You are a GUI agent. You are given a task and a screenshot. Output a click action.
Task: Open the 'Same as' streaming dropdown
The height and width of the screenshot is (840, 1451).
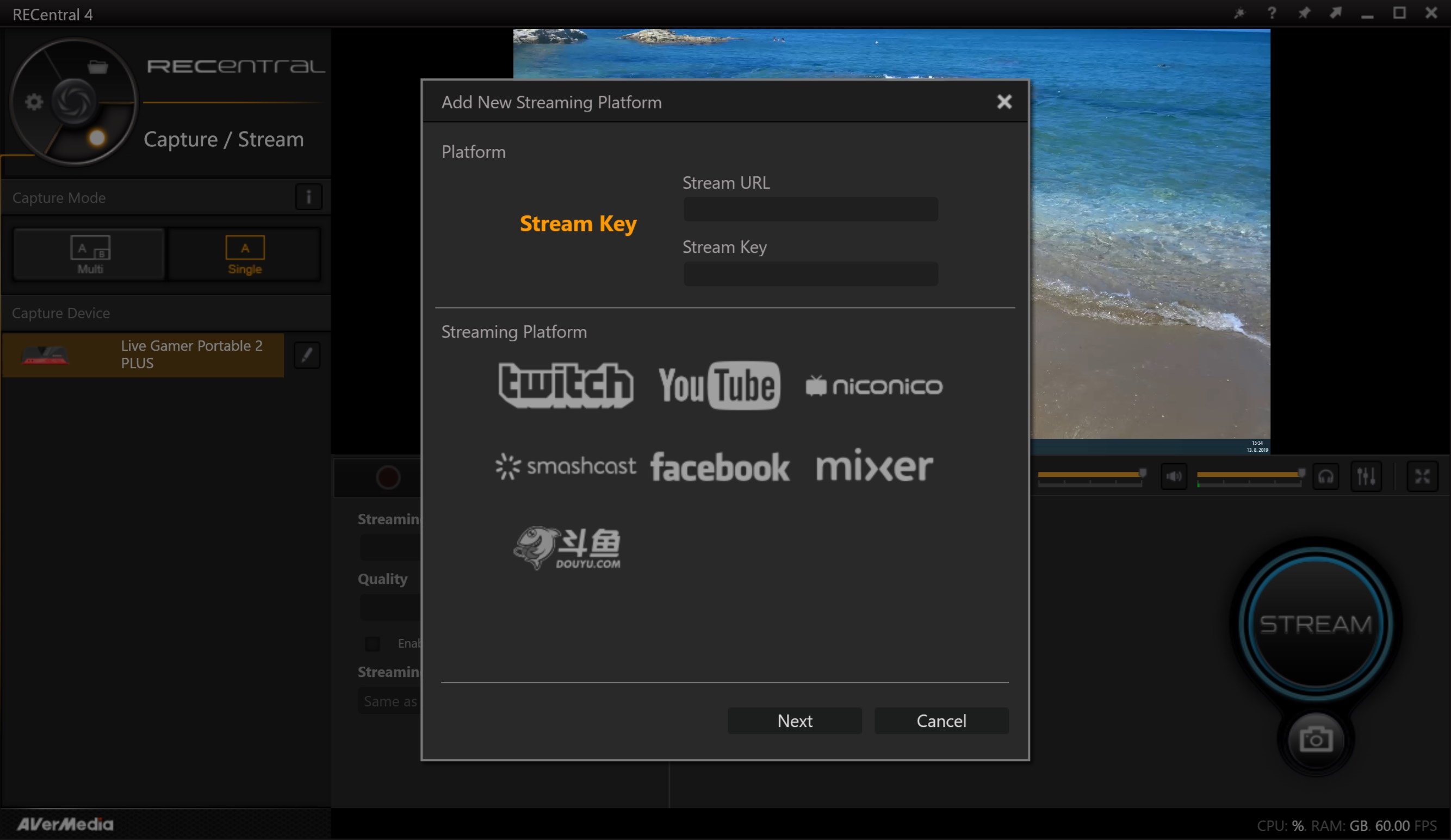point(390,701)
